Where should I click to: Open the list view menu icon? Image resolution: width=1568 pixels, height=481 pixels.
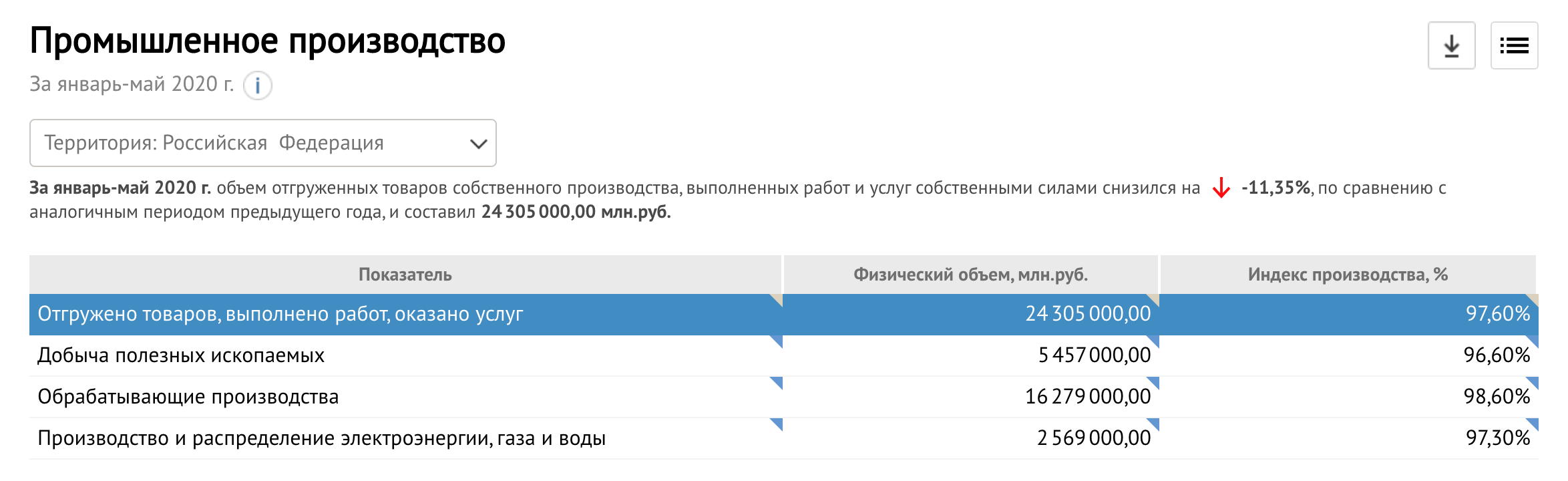pos(1514,45)
